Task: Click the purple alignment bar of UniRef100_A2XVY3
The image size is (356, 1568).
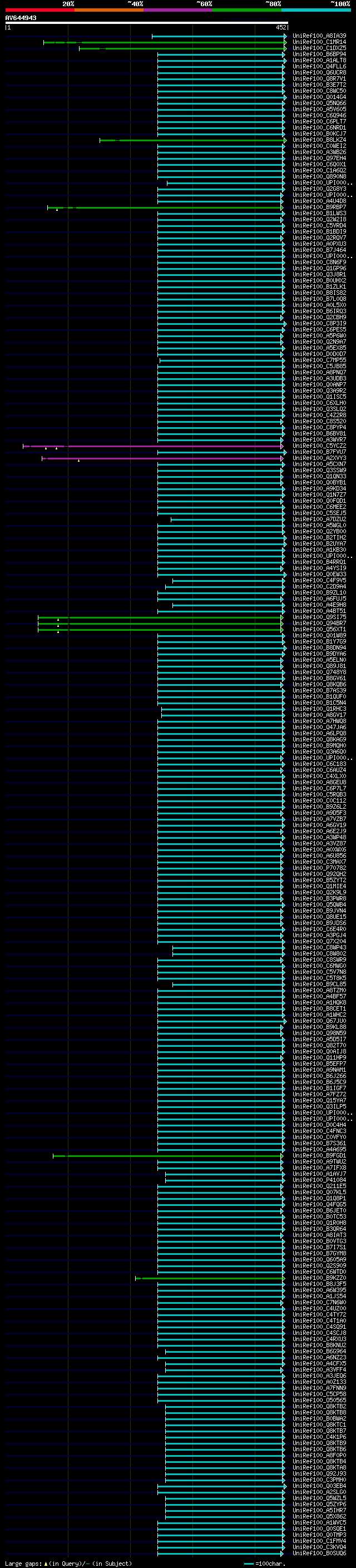Action: (162, 458)
